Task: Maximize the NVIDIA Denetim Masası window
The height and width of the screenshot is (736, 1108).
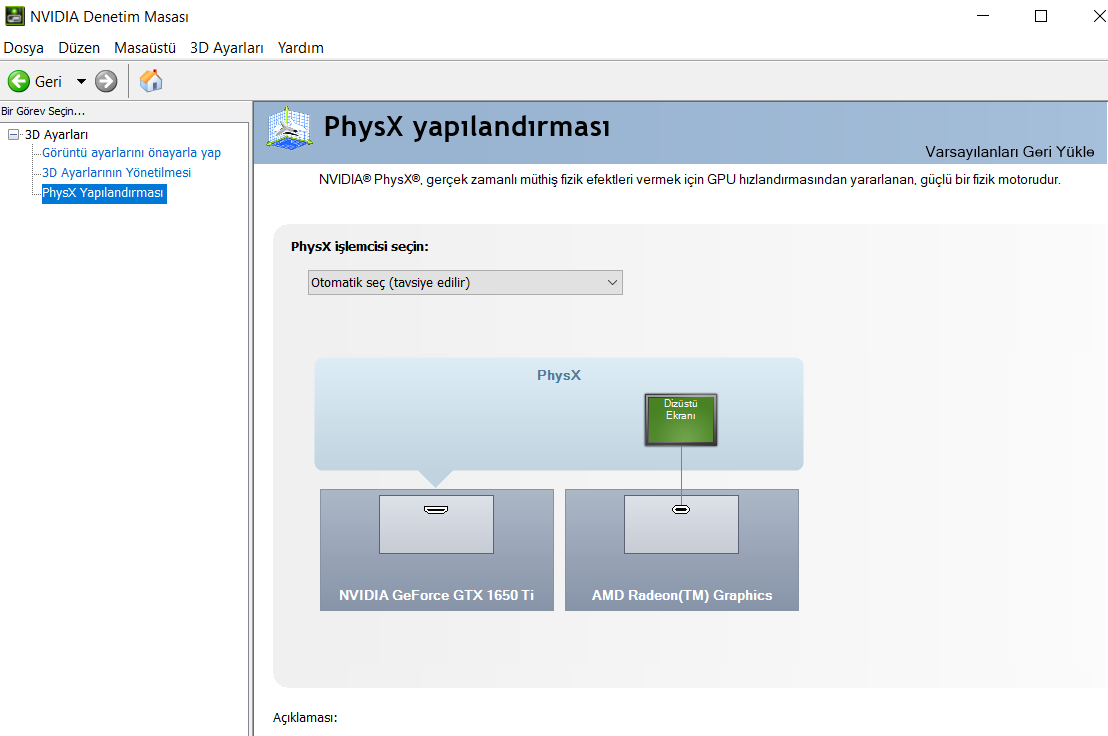Action: tap(1041, 16)
